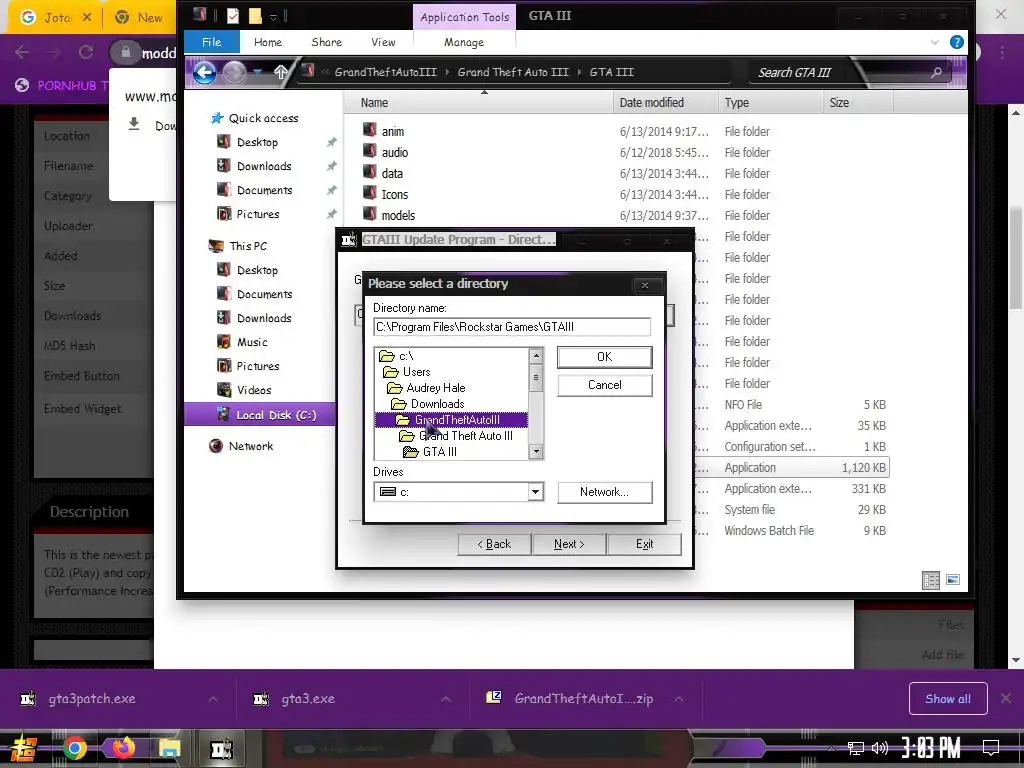Select Application Tools contextual tab
This screenshot has height=768, width=1024.
[464, 17]
